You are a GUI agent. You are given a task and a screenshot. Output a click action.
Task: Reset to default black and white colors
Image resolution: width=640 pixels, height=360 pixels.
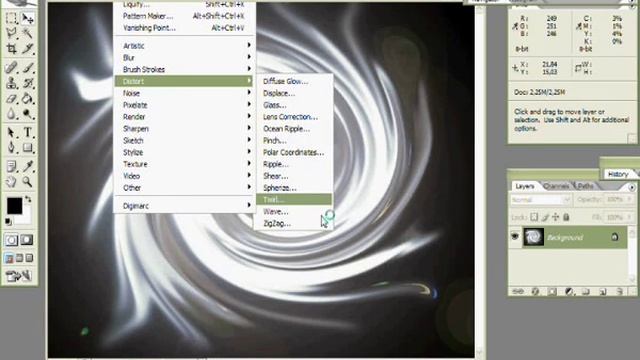[8, 222]
